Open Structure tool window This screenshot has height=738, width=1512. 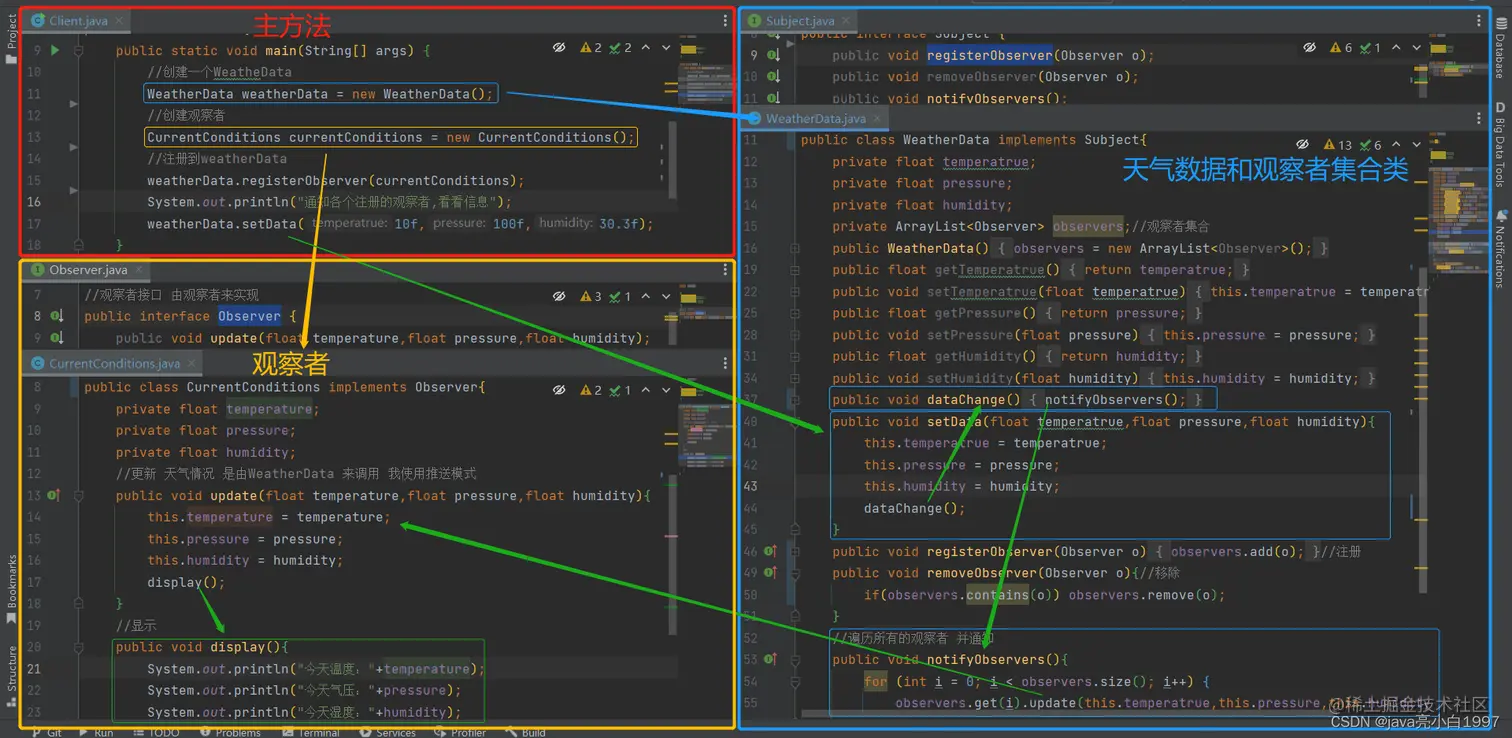coord(11,676)
